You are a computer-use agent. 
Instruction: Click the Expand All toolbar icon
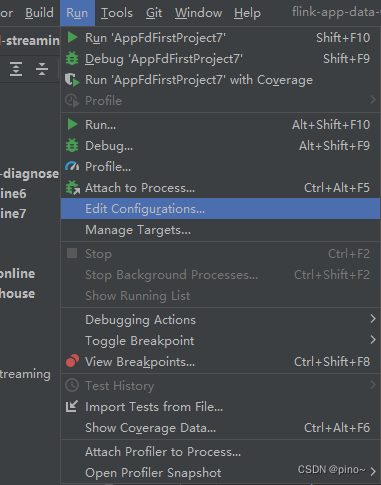(16, 69)
